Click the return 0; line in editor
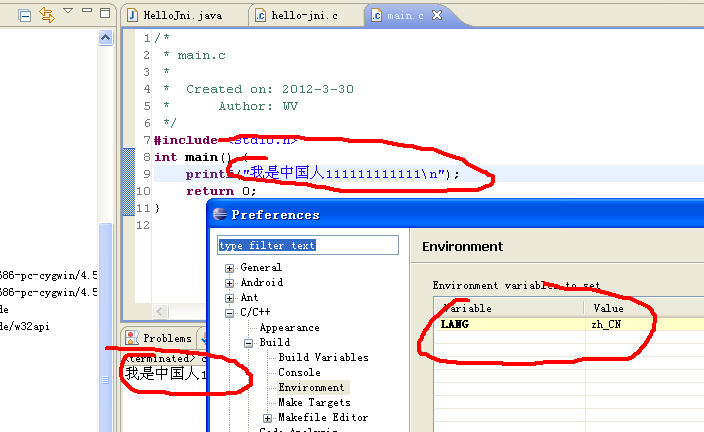Screen dimensions: 704x432 point(221,191)
